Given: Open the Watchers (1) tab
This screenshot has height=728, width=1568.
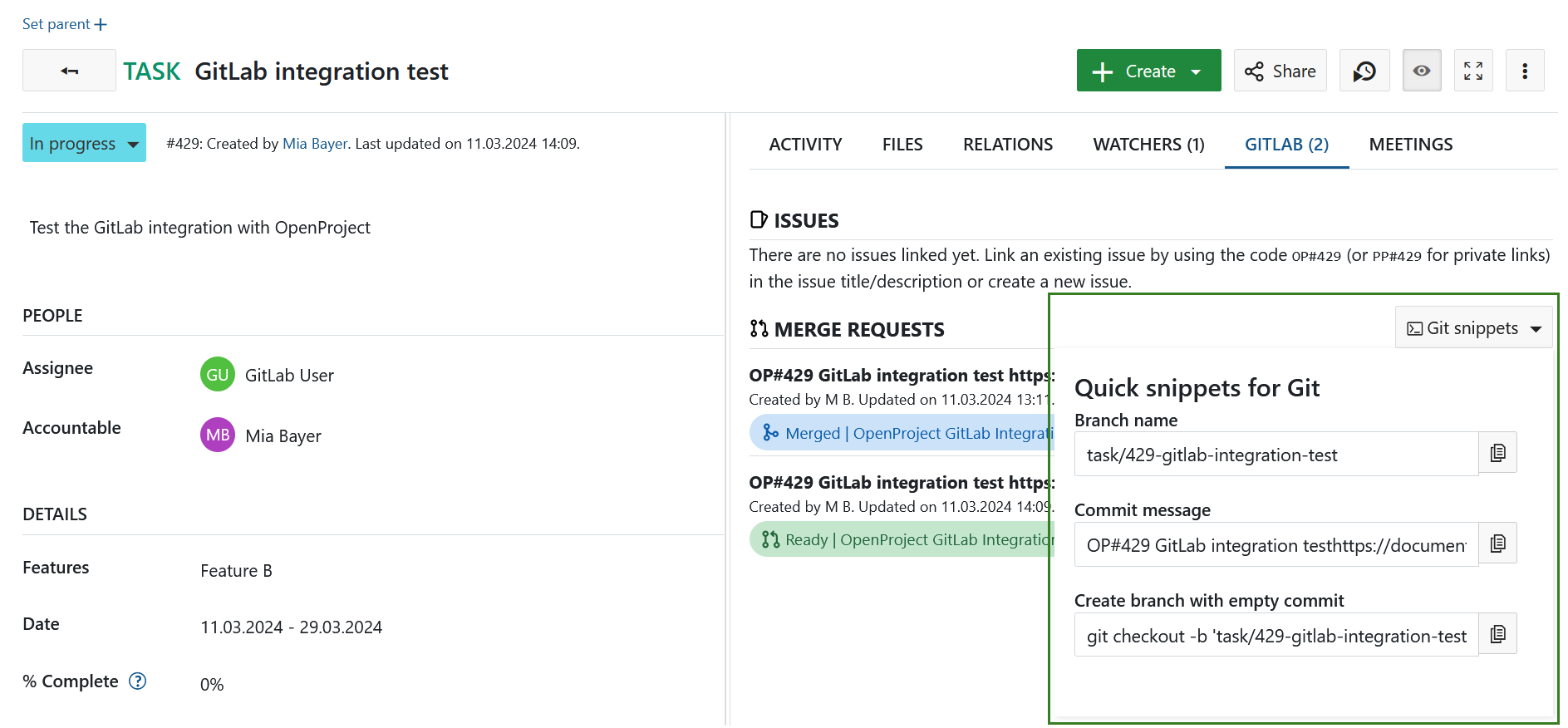Looking at the screenshot, I should [x=1148, y=145].
